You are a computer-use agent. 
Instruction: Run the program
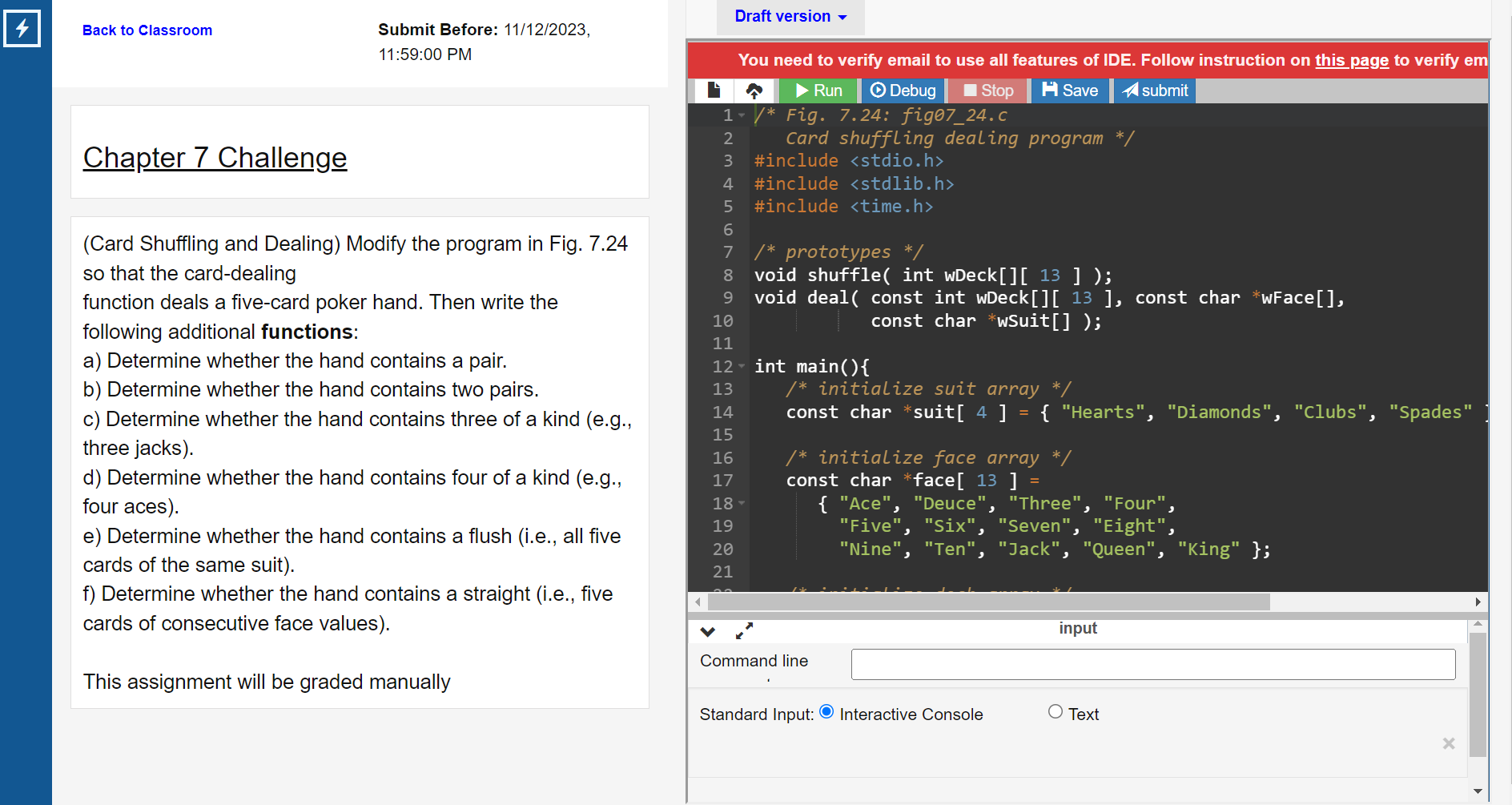(818, 91)
